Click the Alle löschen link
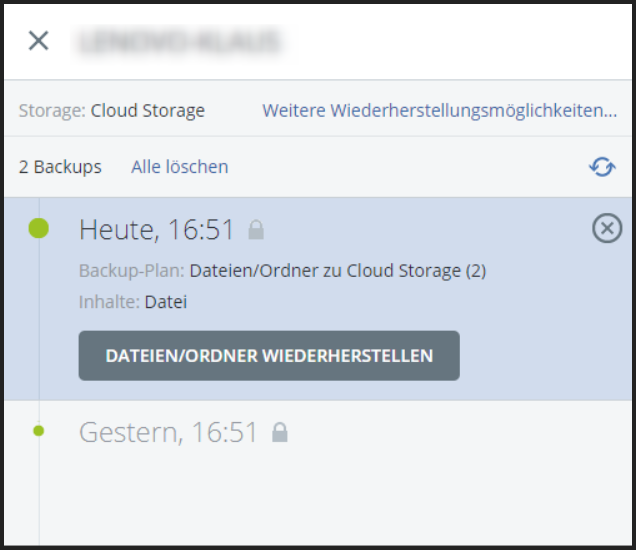636x550 pixels. (179, 167)
